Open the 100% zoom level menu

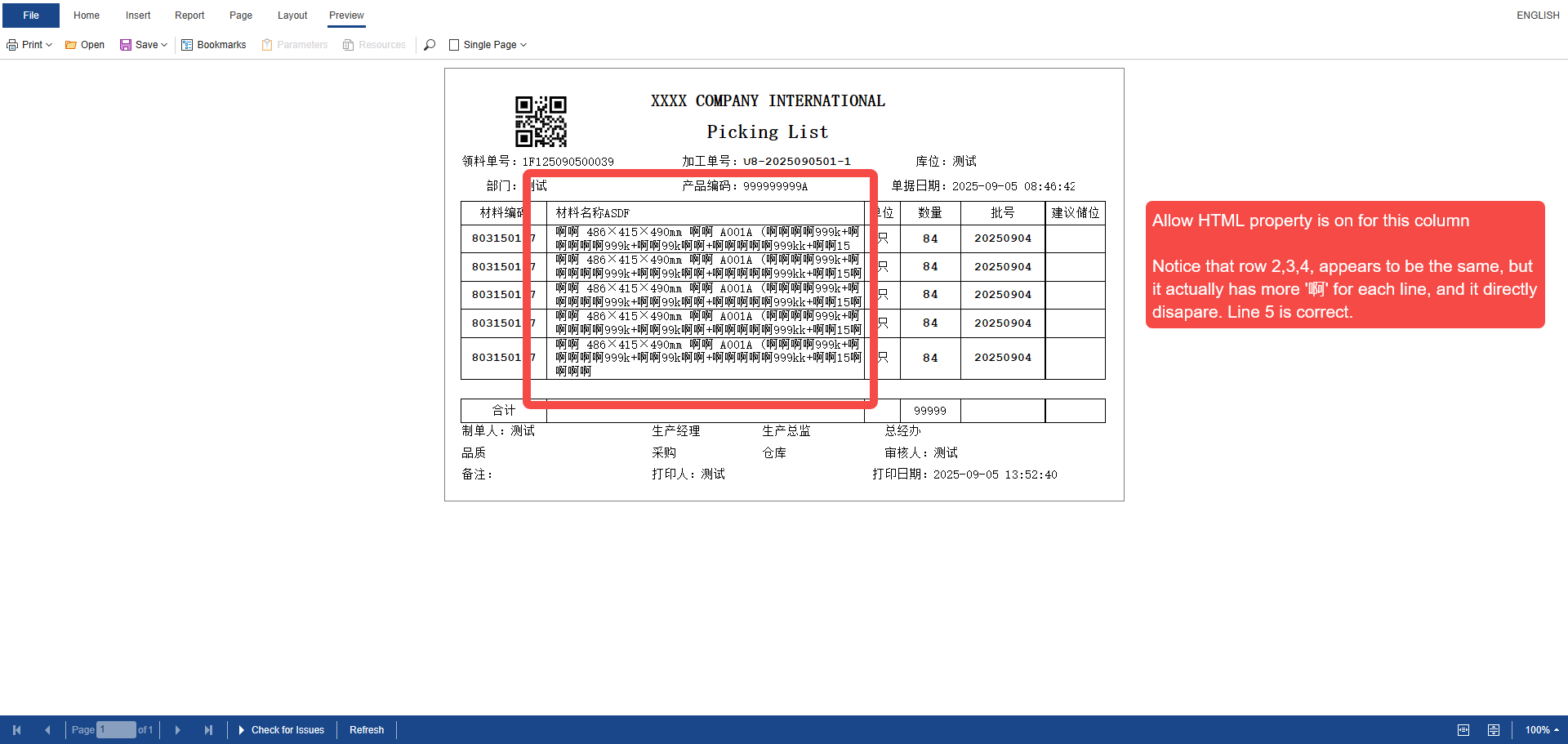(1541, 730)
